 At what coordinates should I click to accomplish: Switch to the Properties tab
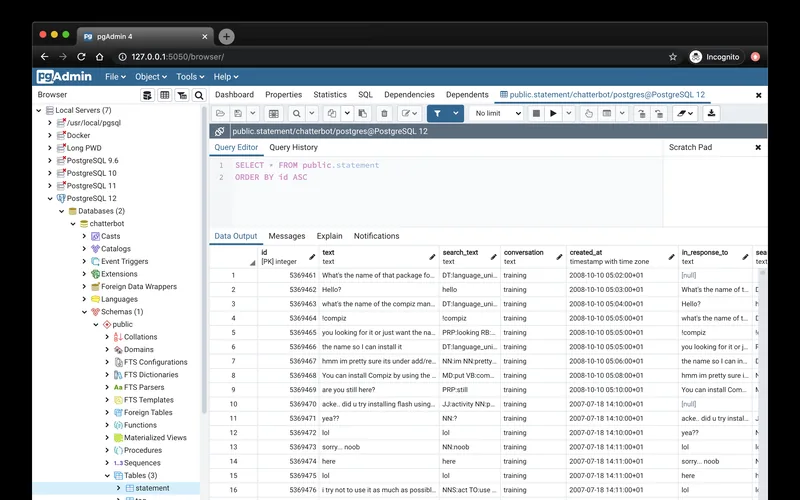coord(284,95)
